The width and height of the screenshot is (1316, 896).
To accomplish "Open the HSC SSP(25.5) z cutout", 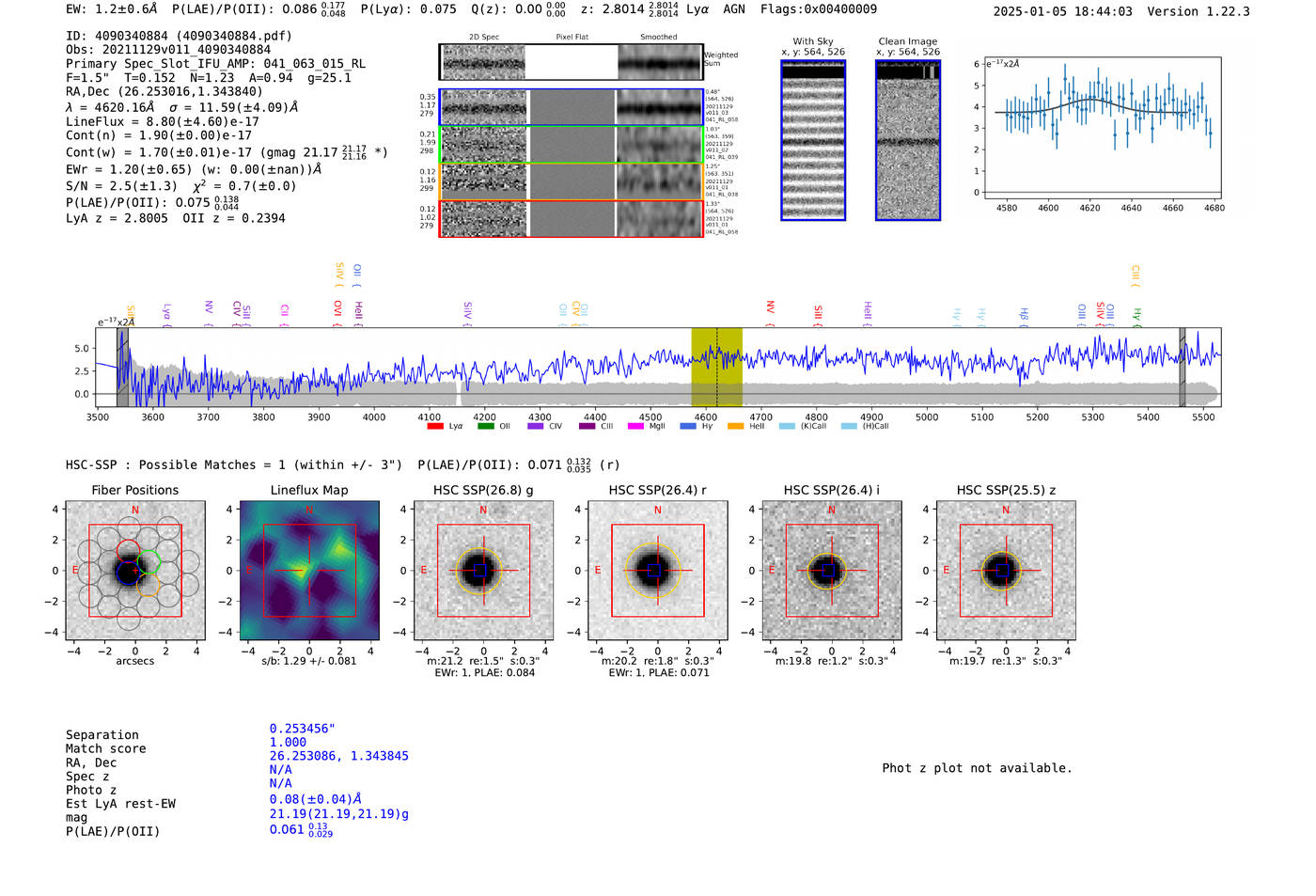I will [1006, 571].
